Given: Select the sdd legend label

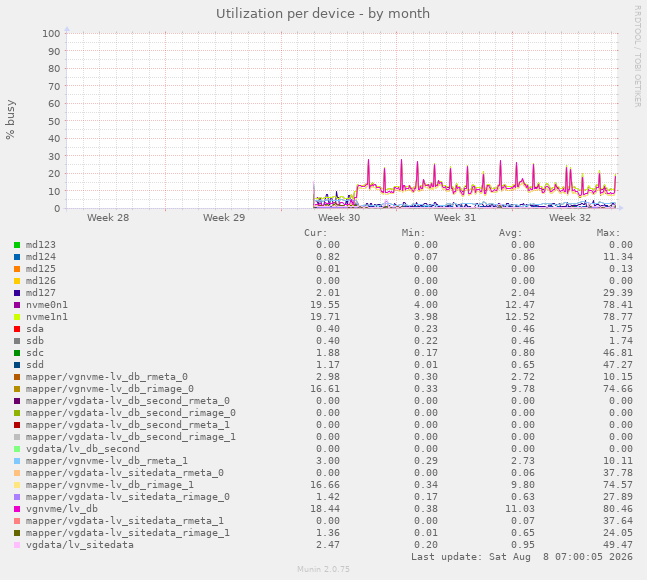Looking at the screenshot, I should click(35, 365).
